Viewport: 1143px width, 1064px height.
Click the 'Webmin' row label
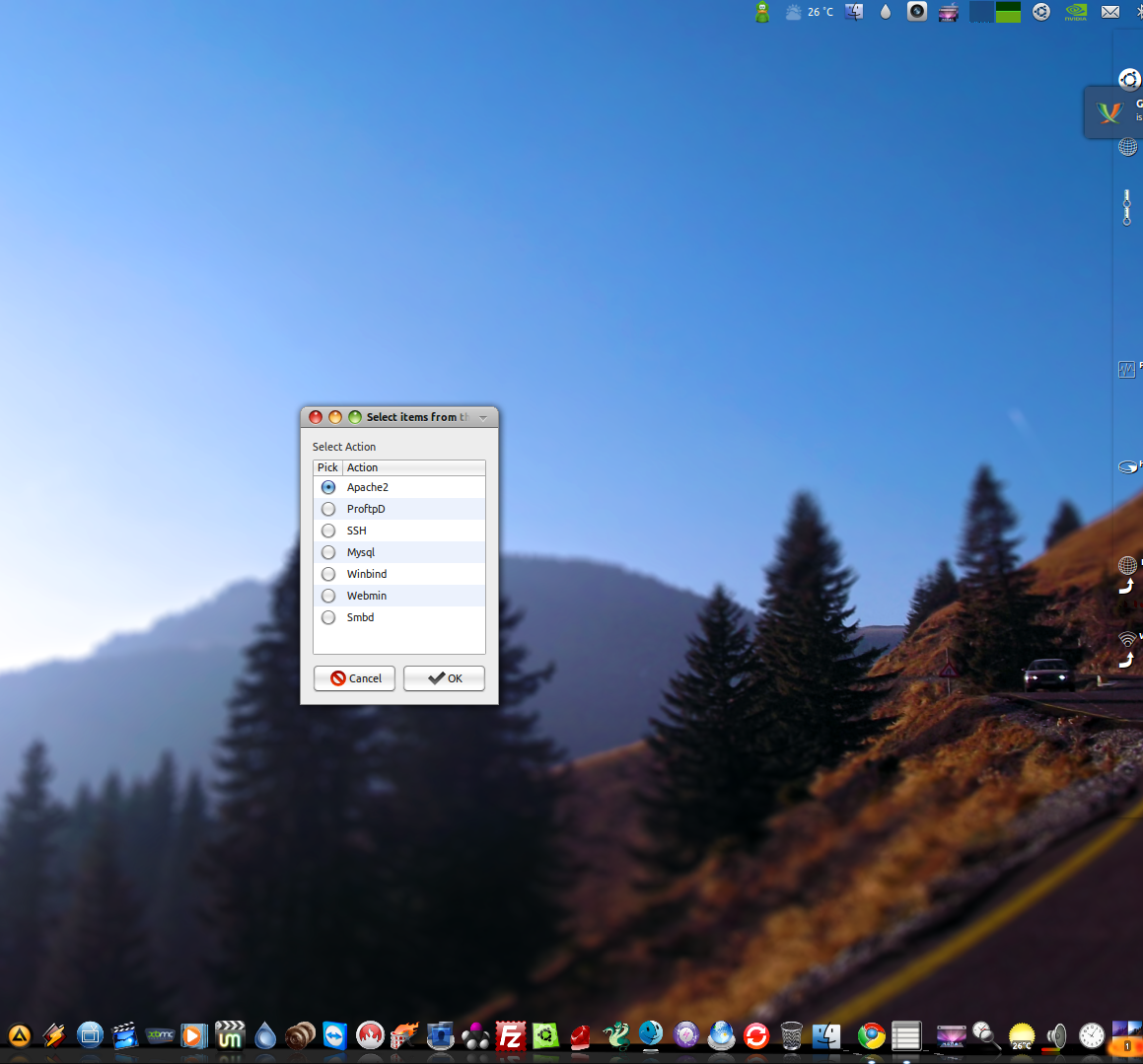(367, 596)
